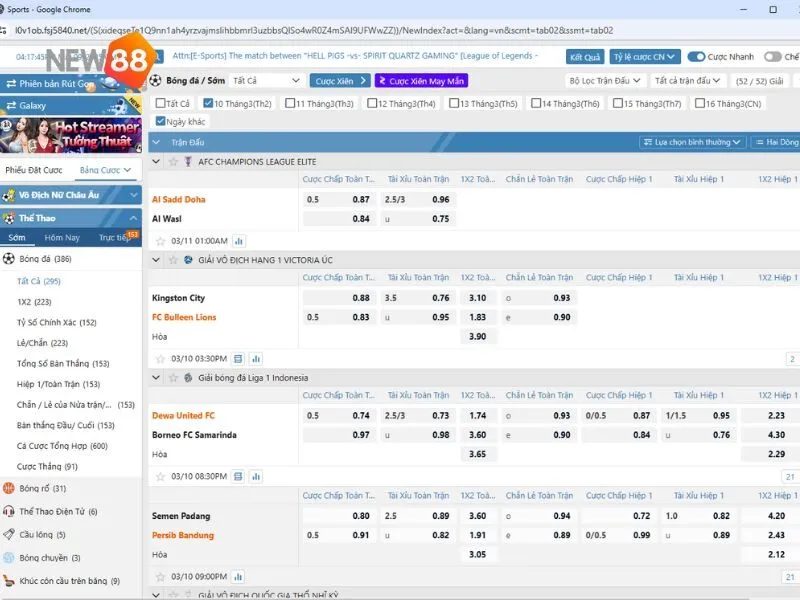Screen dimensions: 800x600
Task: Click the headset icon for Thể Thao Điện Tử
Action: pyautogui.click(x=9, y=511)
